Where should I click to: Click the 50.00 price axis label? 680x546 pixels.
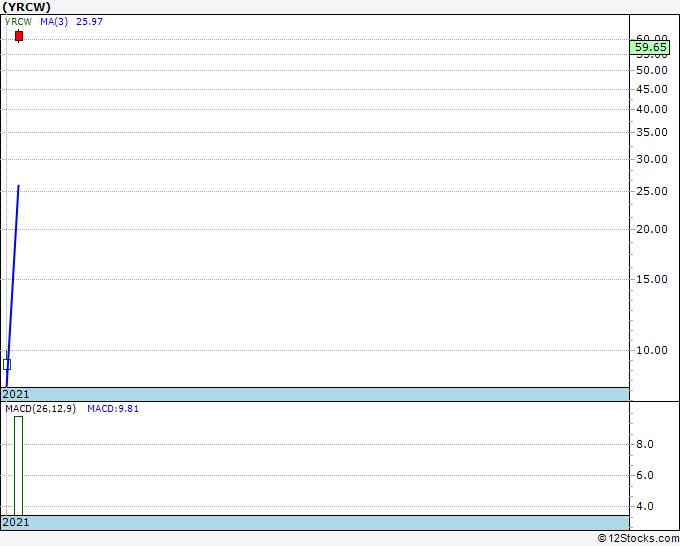coord(652,70)
